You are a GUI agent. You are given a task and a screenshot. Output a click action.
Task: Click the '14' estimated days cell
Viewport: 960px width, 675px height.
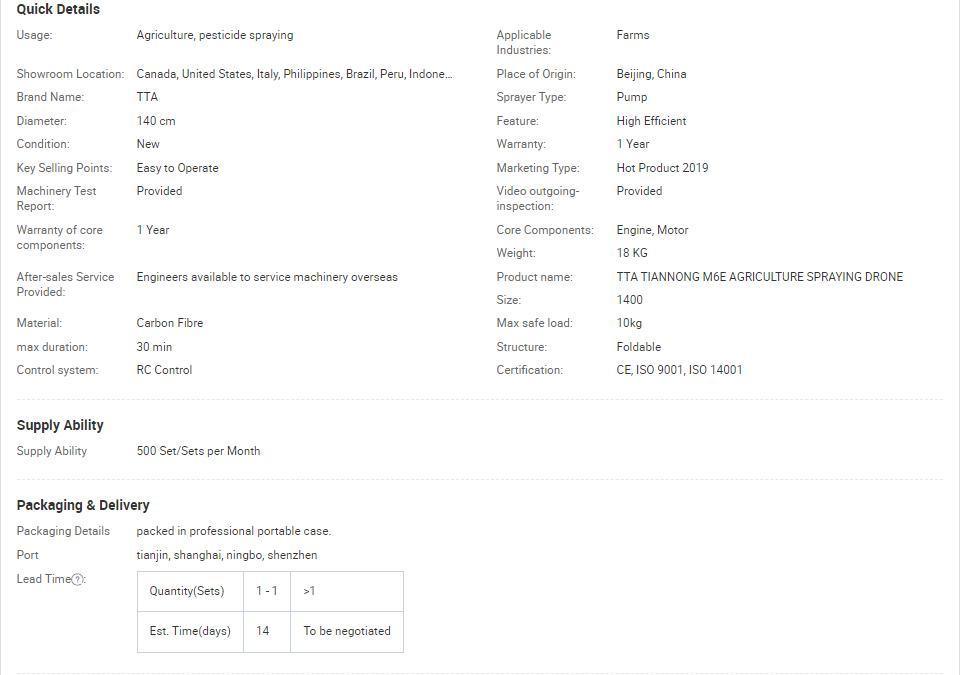[263, 631]
